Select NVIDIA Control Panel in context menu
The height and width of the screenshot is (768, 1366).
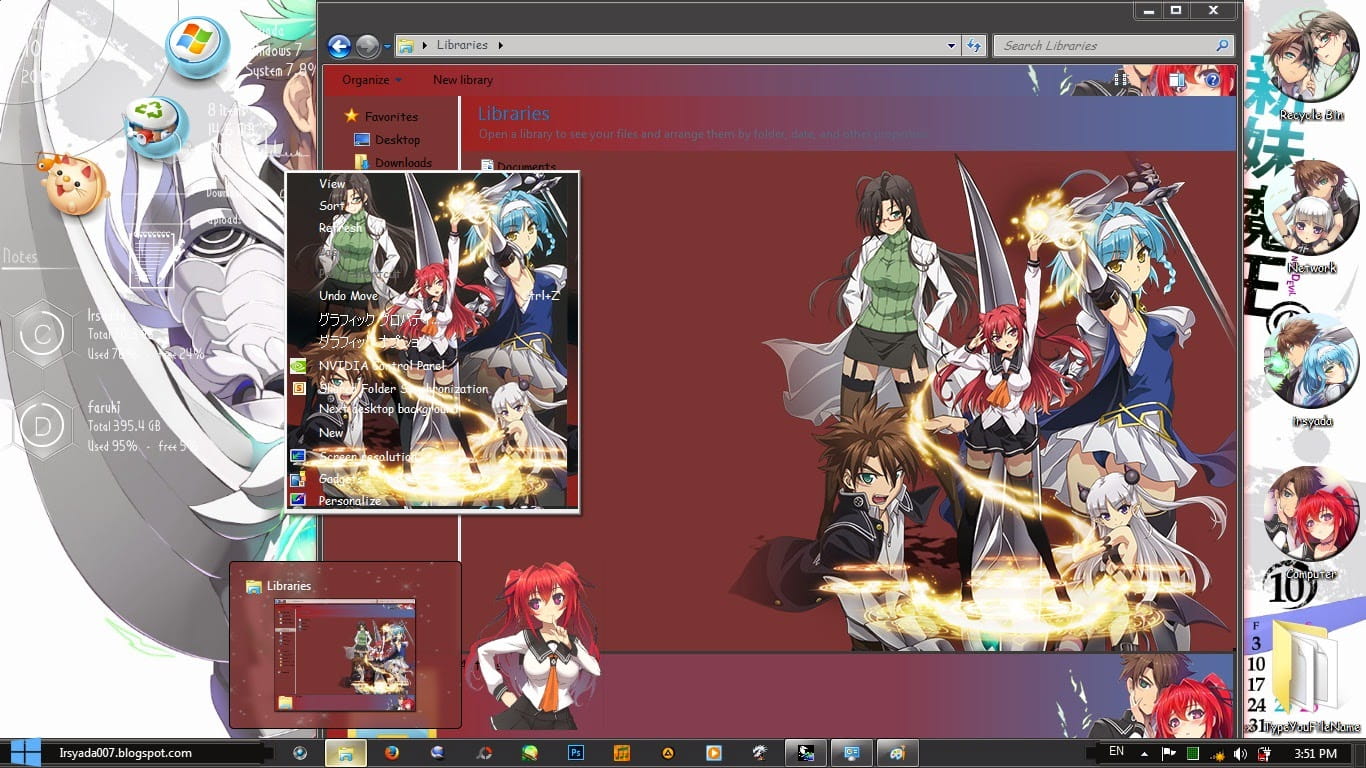point(373,365)
